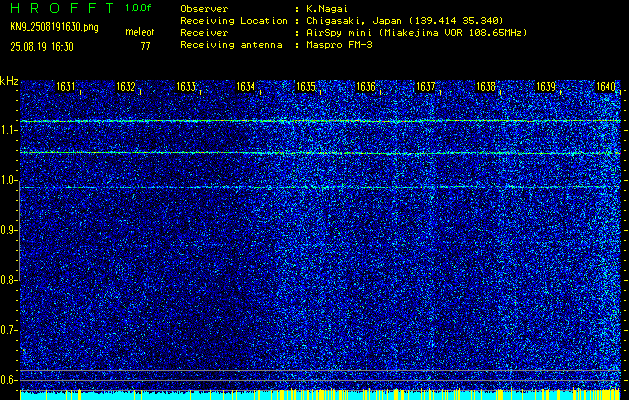
Task: Click the 1.0 frequency axis label
Action: point(8,180)
